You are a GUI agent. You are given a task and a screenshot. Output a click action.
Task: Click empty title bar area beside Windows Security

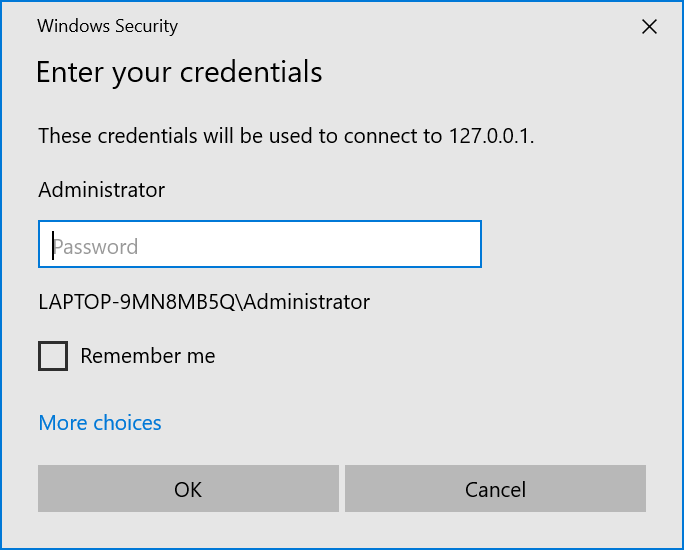(x=400, y=27)
